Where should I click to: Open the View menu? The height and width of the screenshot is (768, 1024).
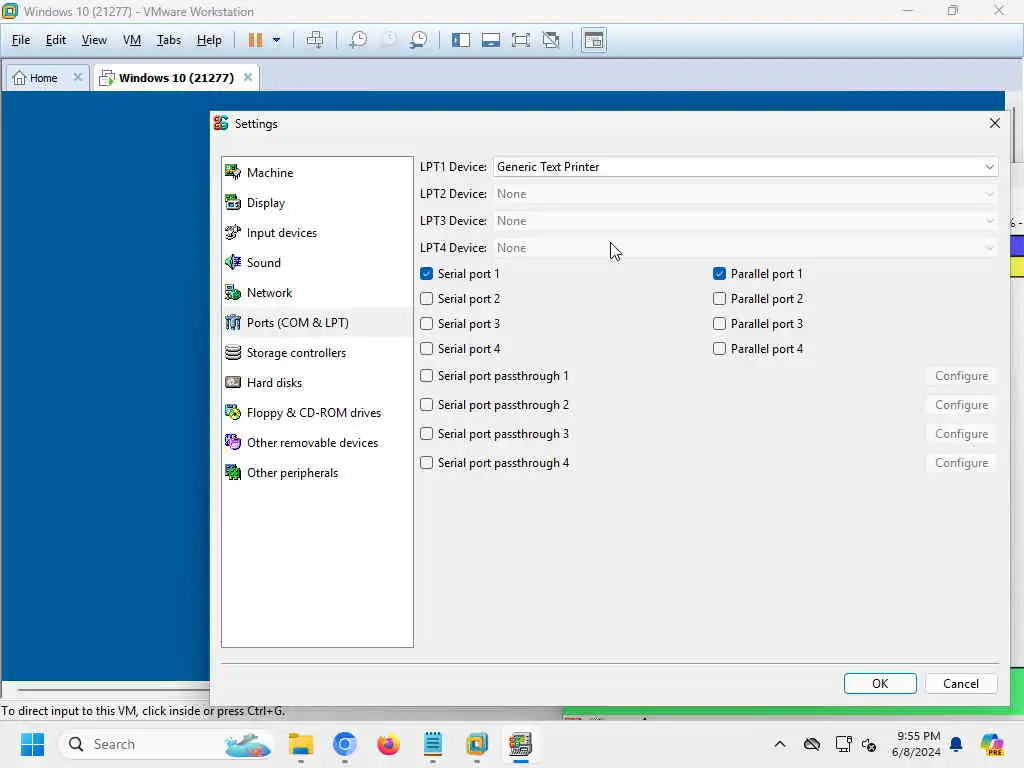click(94, 40)
